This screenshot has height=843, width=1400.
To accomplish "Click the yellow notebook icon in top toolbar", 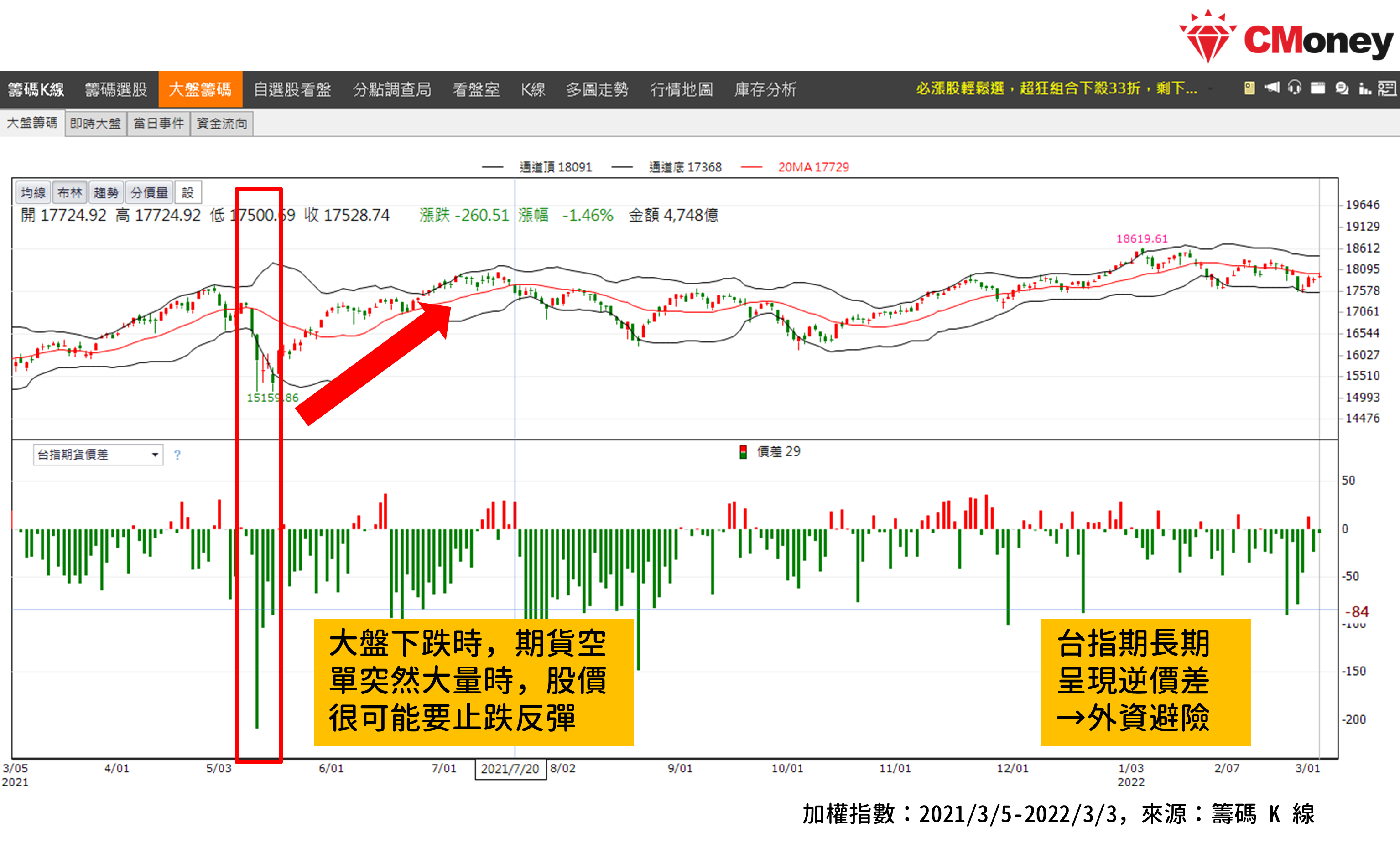I will pyautogui.click(x=1249, y=88).
